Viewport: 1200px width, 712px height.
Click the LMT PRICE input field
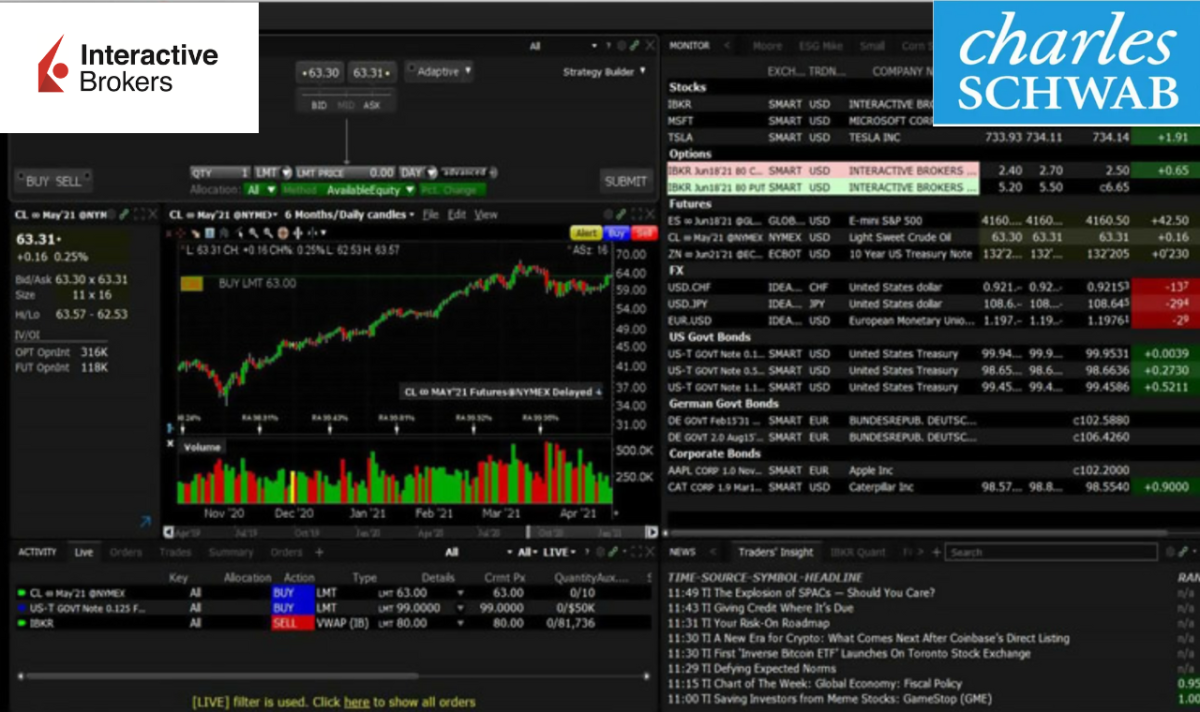click(x=346, y=173)
